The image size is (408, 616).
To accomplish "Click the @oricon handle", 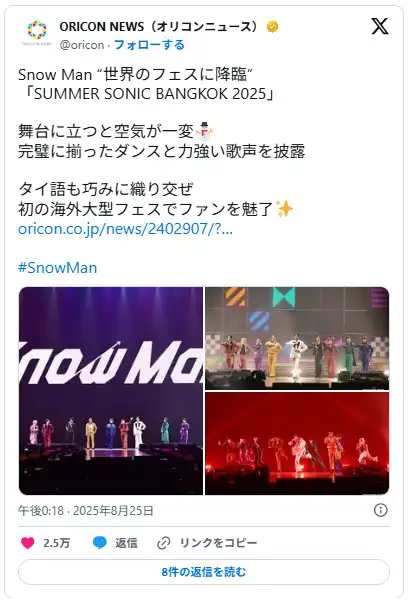I will [82, 45].
